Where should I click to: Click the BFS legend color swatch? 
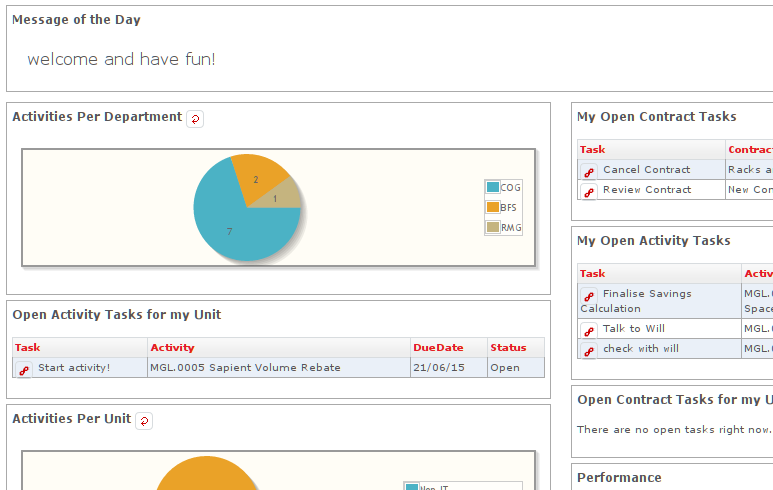pyautogui.click(x=493, y=207)
